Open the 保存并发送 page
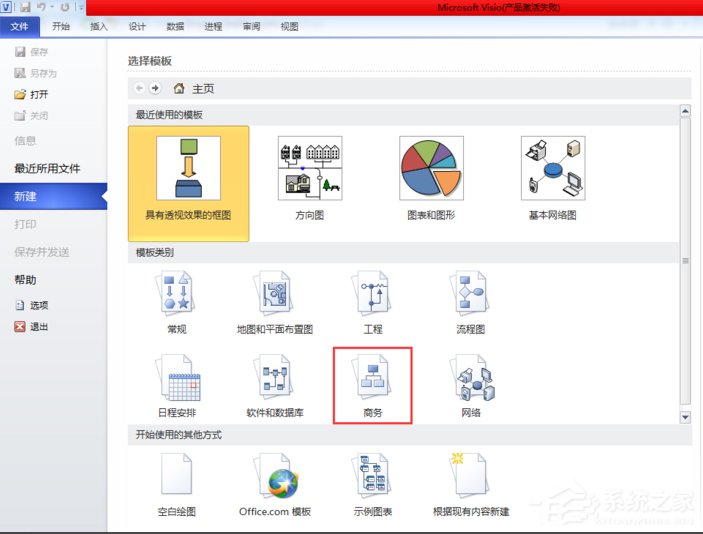 [x=42, y=252]
